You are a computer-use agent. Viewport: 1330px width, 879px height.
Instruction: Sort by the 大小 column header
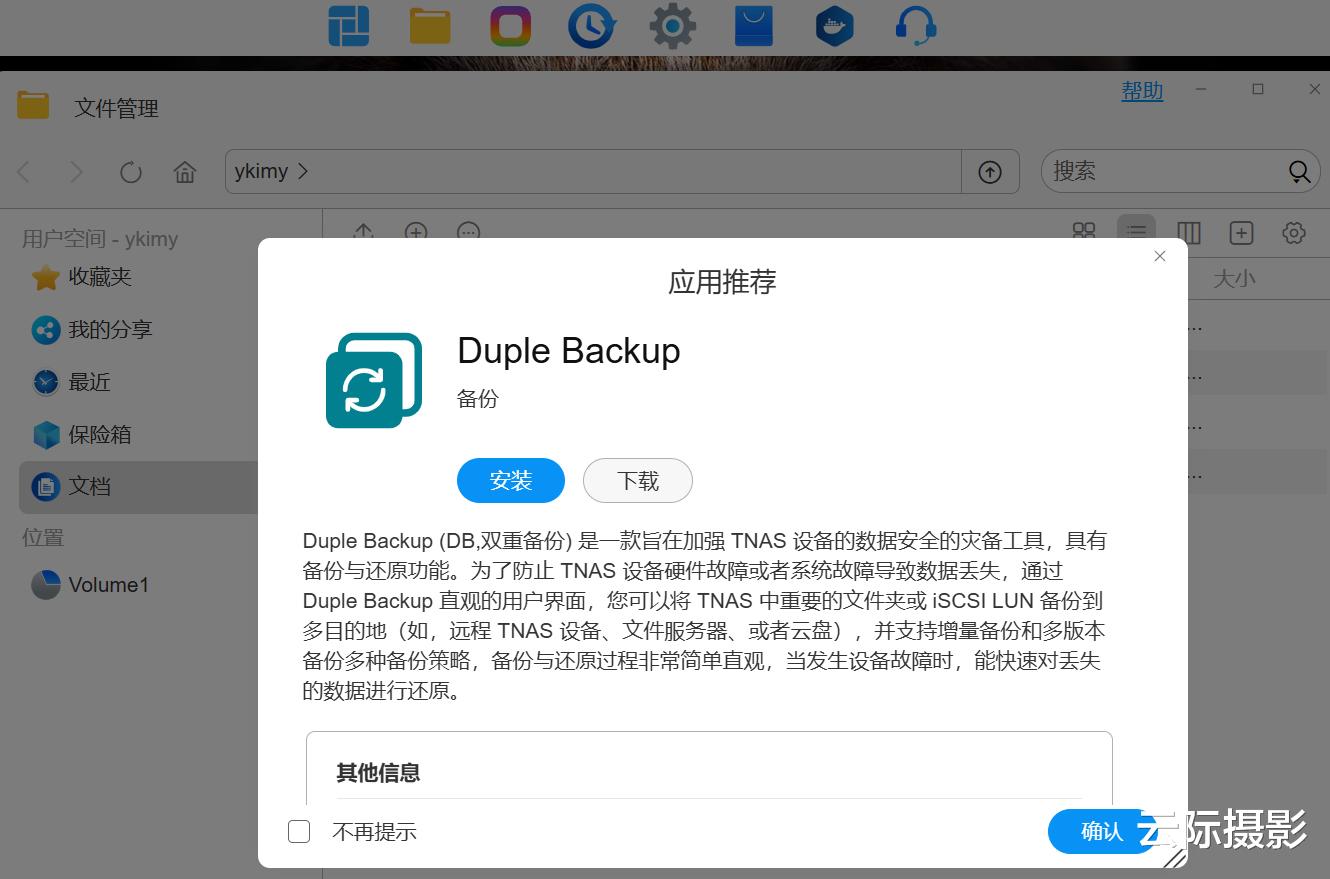coord(1234,279)
